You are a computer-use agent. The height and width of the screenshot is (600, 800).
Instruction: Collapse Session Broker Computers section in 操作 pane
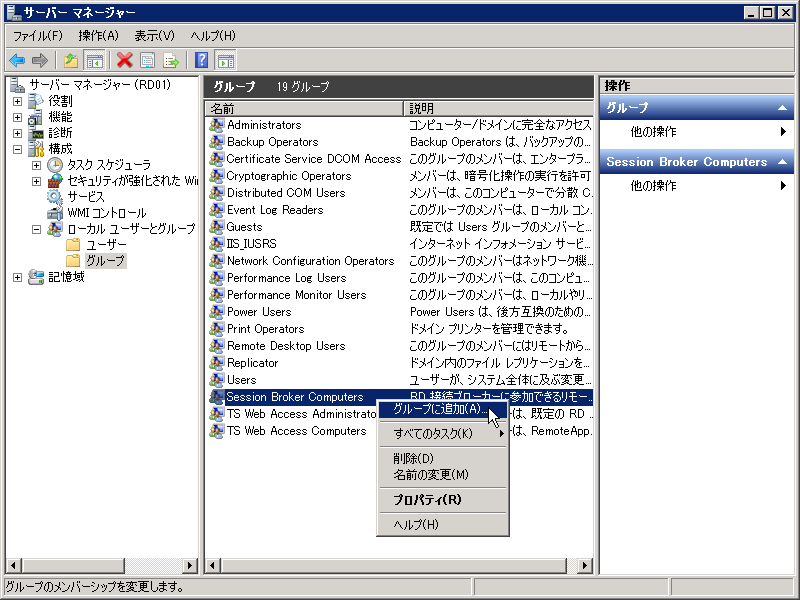click(782, 162)
